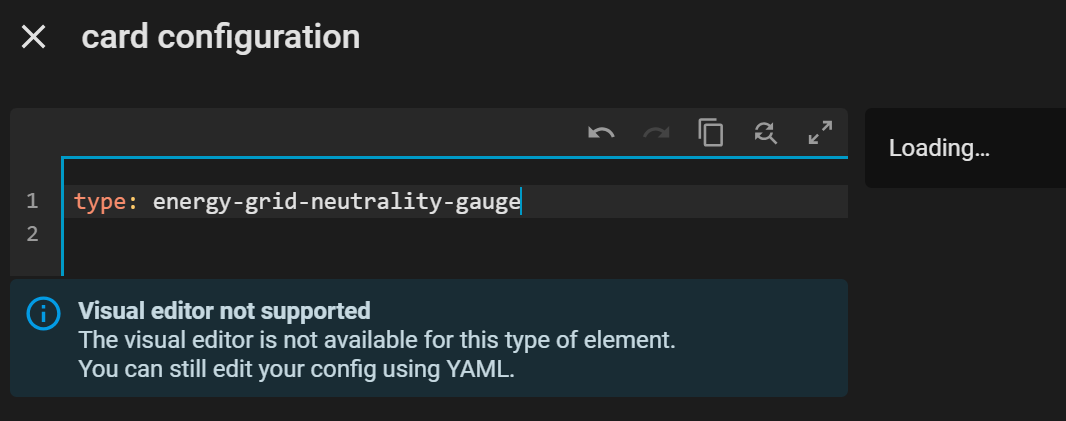The width and height of the screenshot is (1066, 421).
Task: Copy the YAML code to clipboard
Action: [711, 132]
